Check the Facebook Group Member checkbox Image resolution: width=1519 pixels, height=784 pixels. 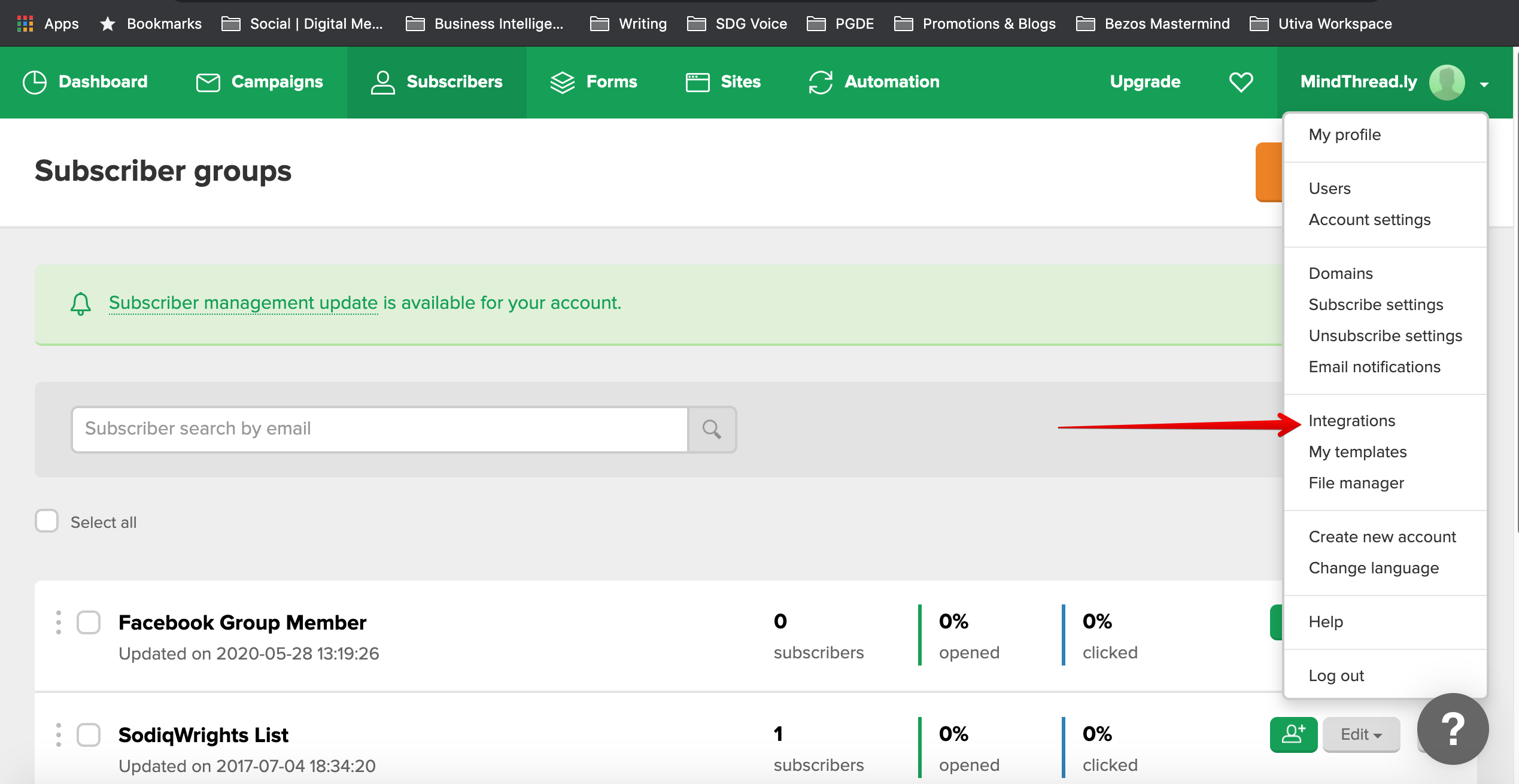(x=89, y=622)
